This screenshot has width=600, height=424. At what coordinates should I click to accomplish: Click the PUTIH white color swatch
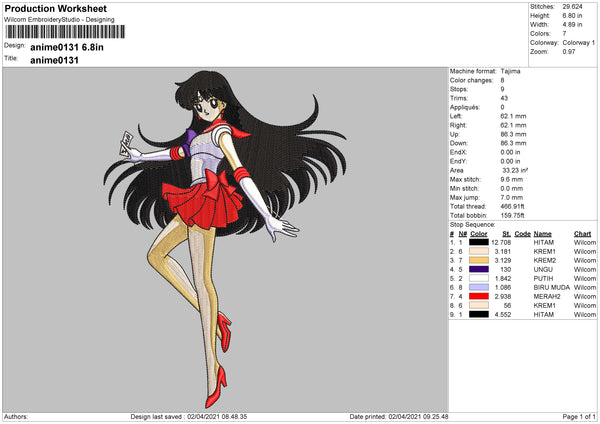[479, 278]
